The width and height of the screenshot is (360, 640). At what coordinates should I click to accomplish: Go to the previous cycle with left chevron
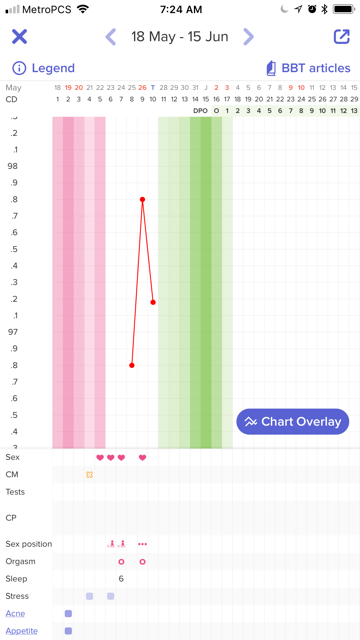point(111,37)
